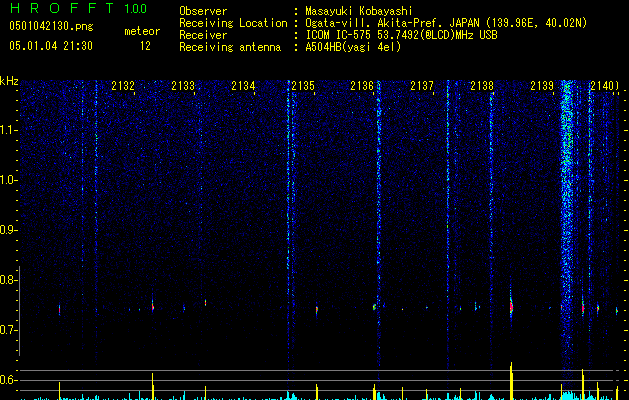Click the 0.9 kHz axis label
629x400 pixels.
pos(8,230)
